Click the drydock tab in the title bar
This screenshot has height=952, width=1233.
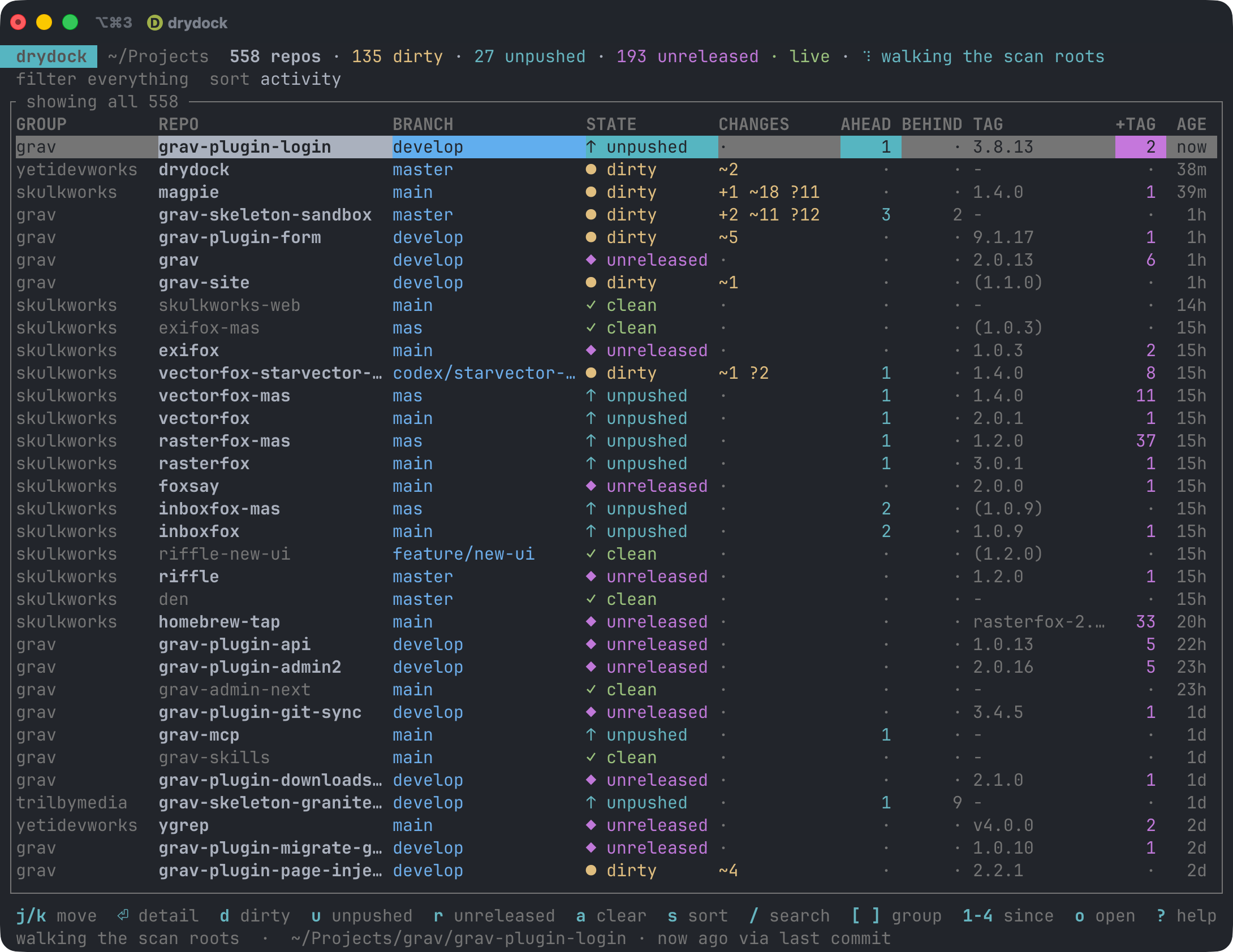pyautogui.click(x=187, y=23)
